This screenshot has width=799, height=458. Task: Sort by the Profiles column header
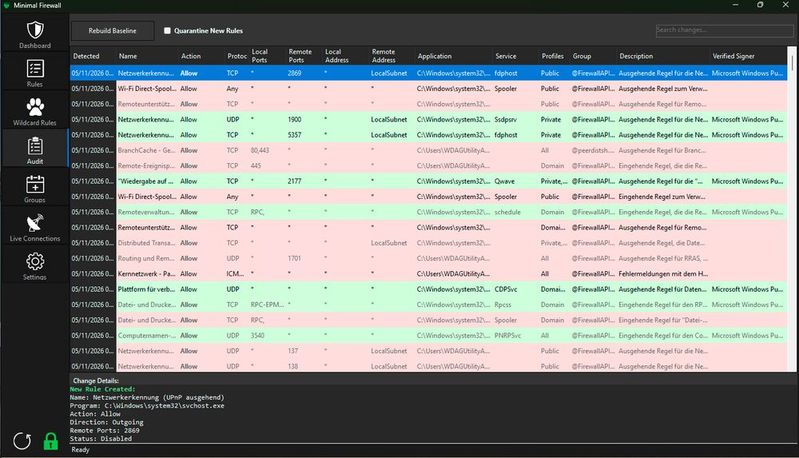coord(552,56)
